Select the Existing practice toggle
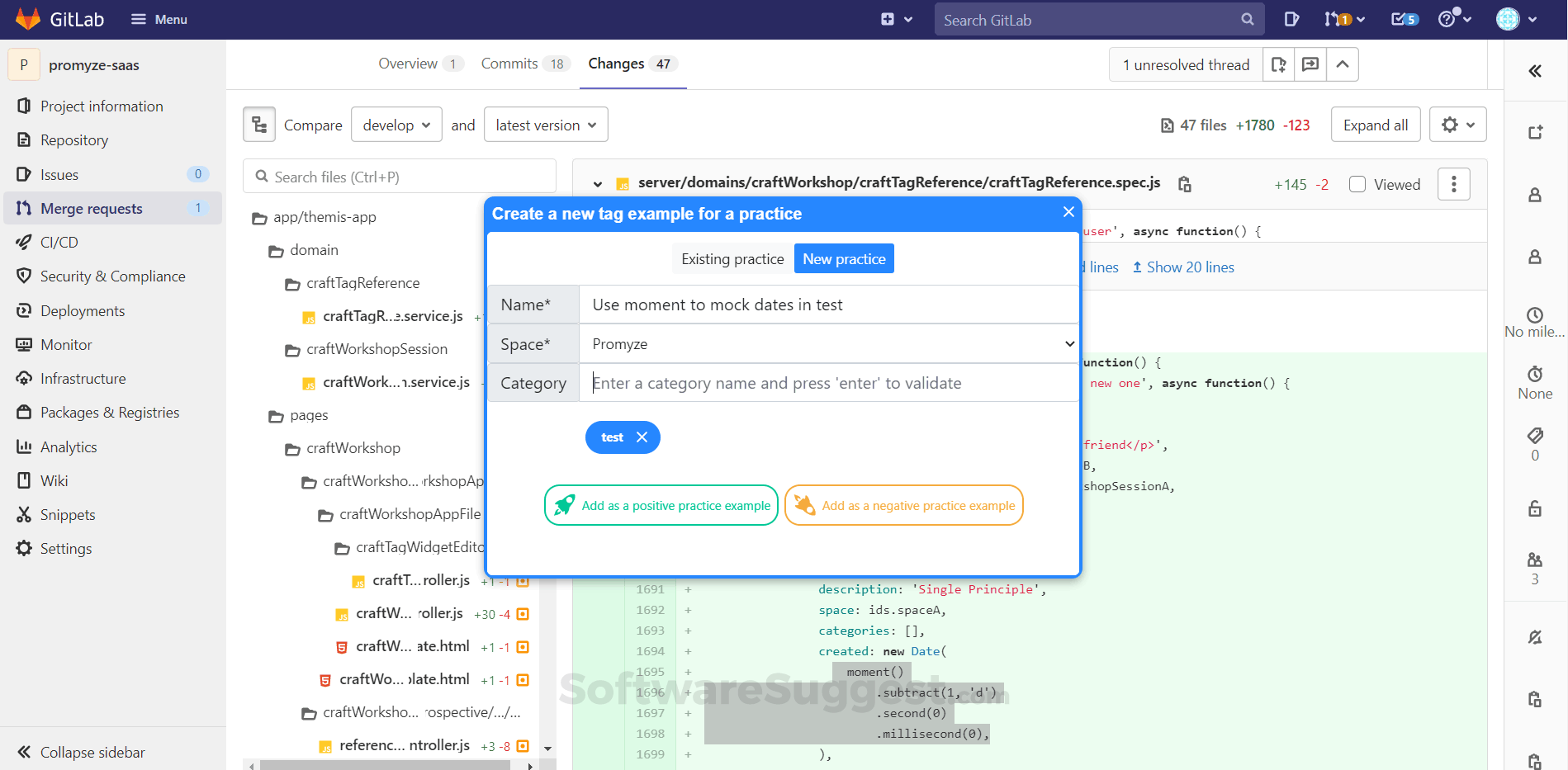Screen dimensions: 1568x770 [732, 258]
